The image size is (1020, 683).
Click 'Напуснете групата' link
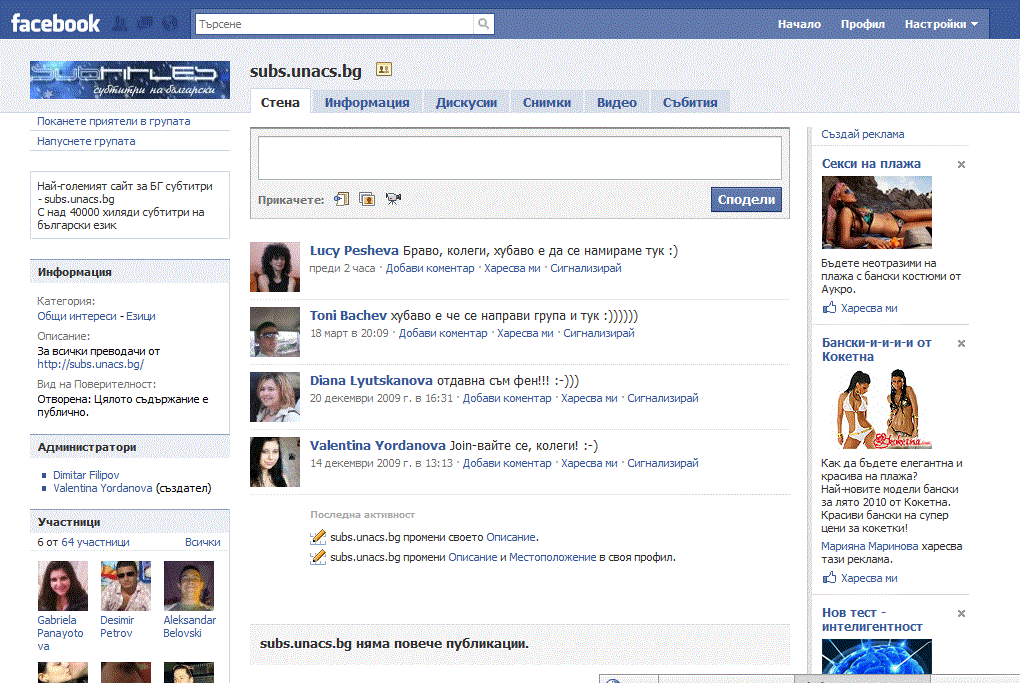[x=86, y=141]
